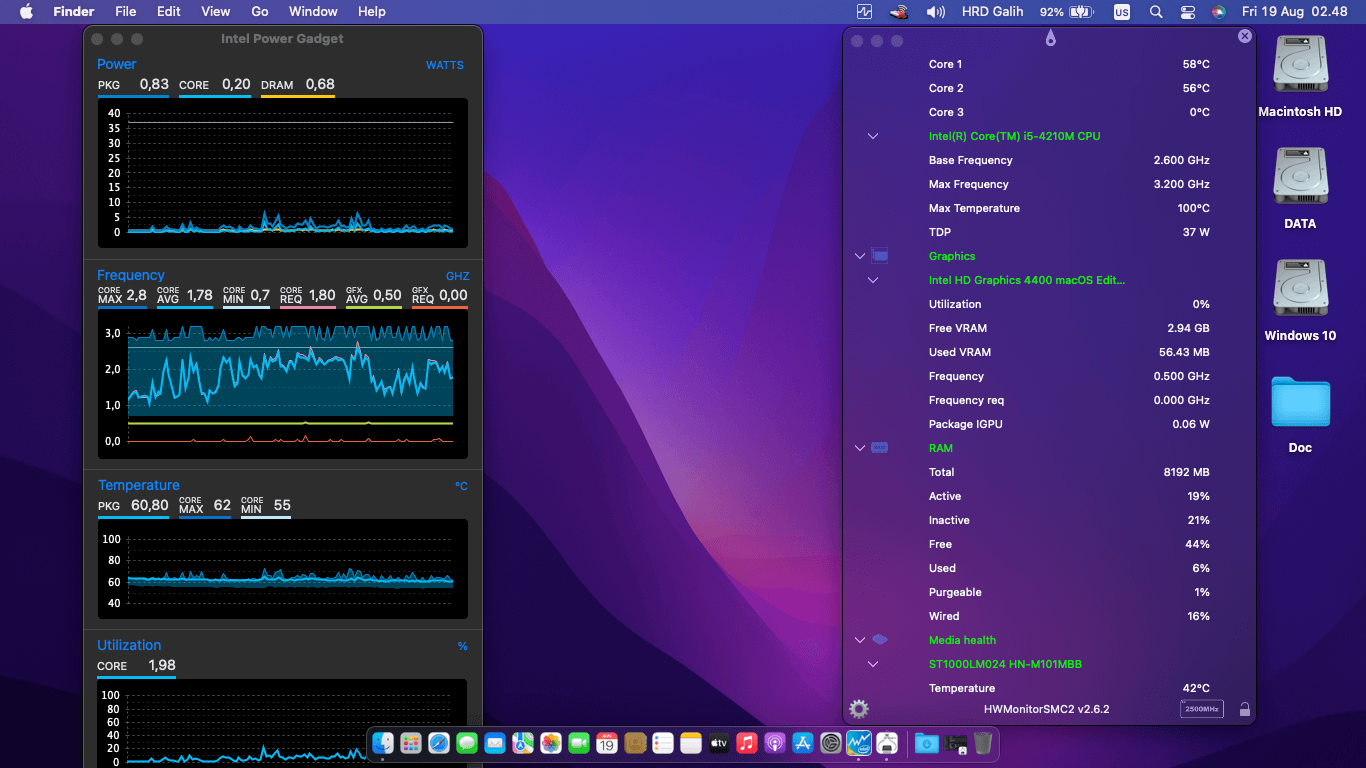Image resolution: width=1366 pixels, height=768 pixels.
Task: Click the Temperature graph in Power Gadget
Action: [x=283, y=569]
